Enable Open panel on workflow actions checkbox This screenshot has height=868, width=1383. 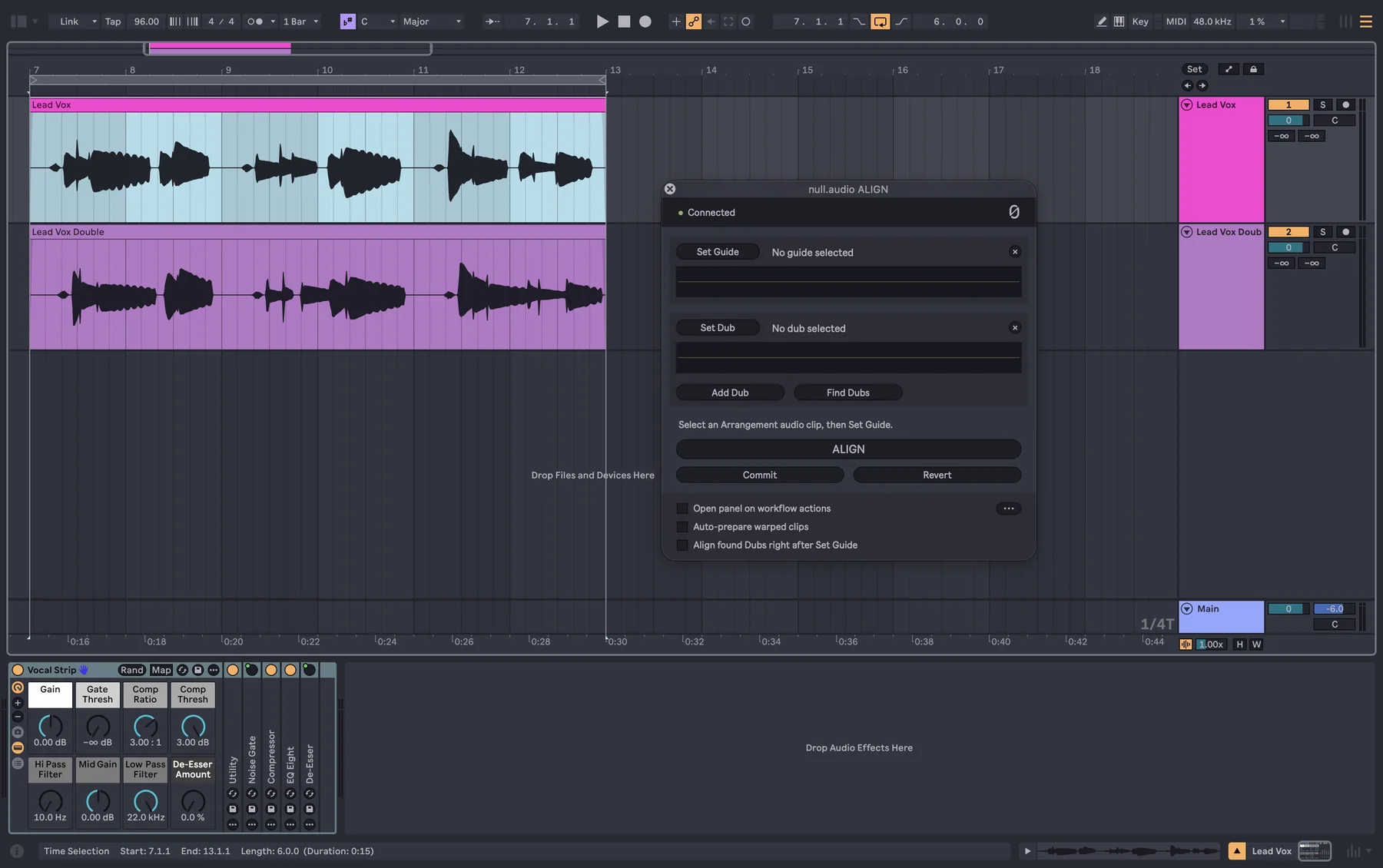pos(682,509)
